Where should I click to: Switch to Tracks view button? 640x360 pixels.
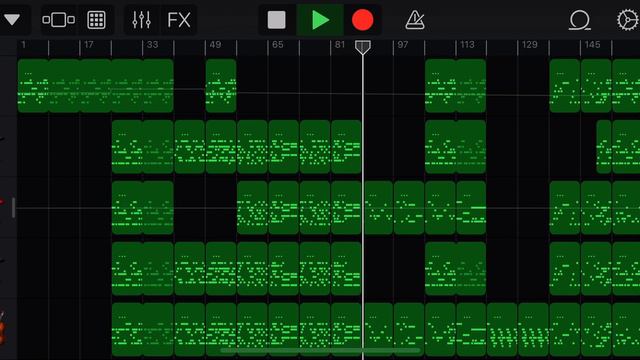[x=58, y=20]
